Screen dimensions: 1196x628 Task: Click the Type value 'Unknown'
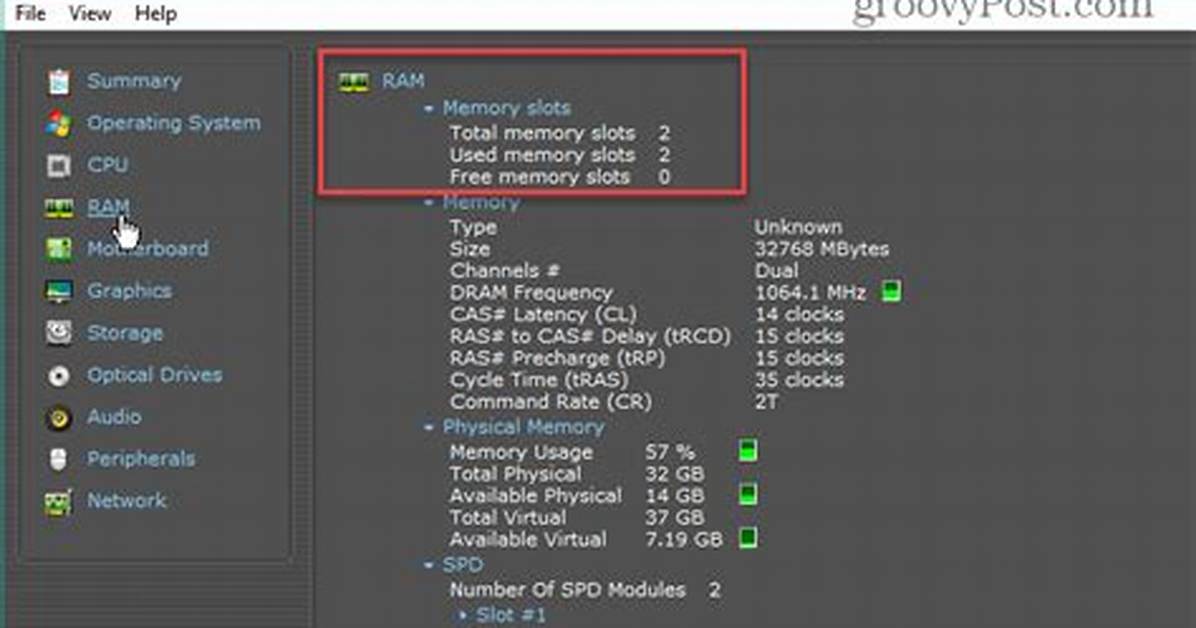pyautogui.click(x=799, y=227)
